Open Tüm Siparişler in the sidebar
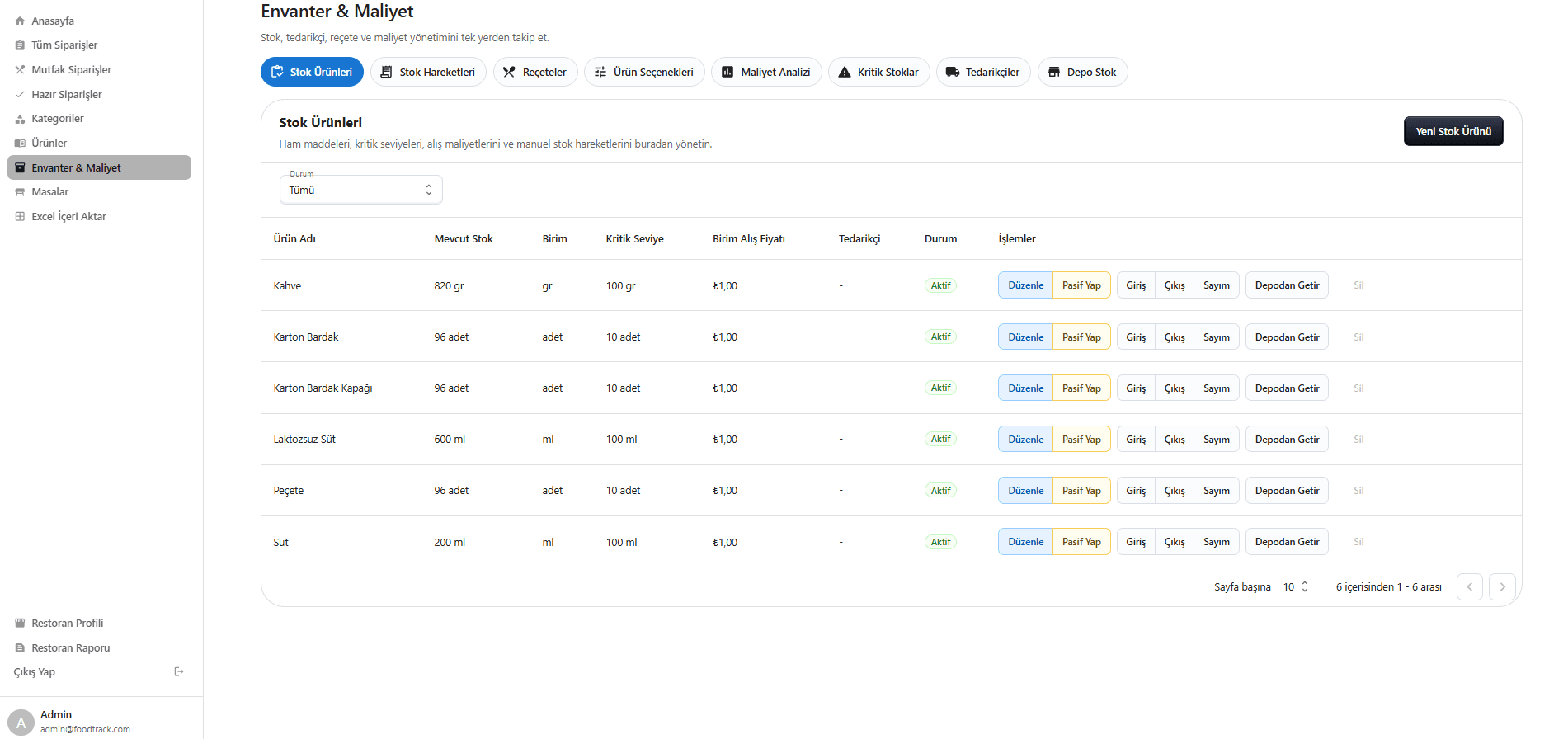 pyautogui.click(x=99, y=45)
